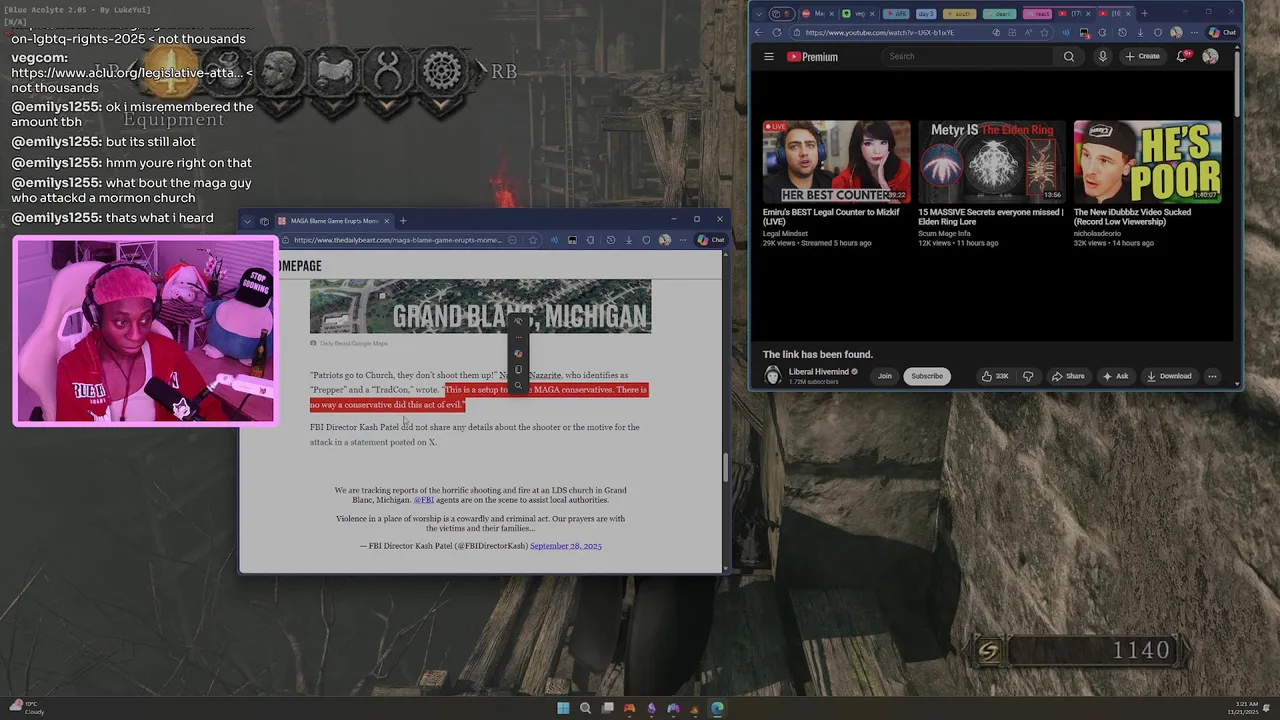Share the YouTube video
Viewport: 1280px width, 720px height.
tap(1068, 376)
